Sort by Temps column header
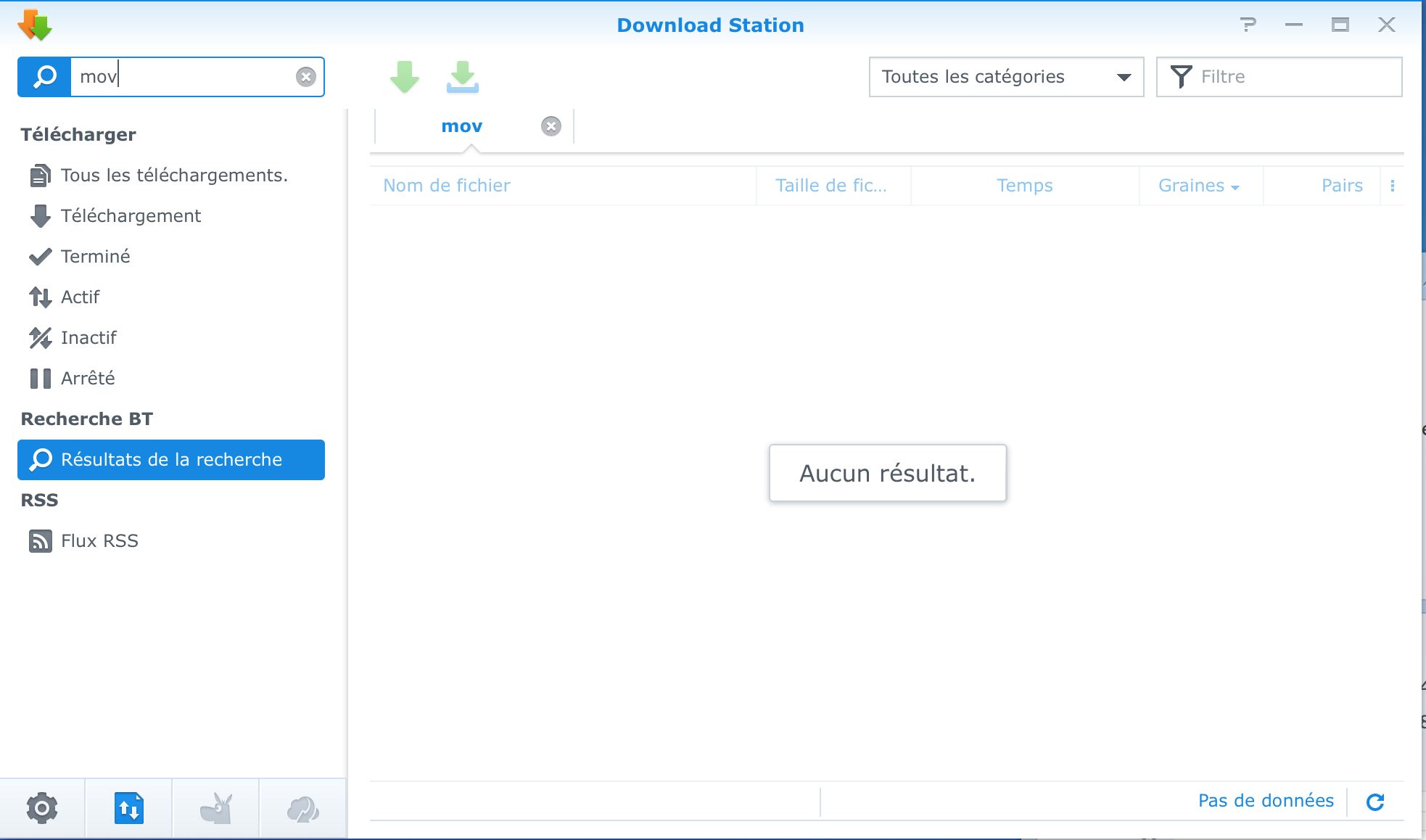Viewport: 1426px width, 840px height. pos(1025,186)
